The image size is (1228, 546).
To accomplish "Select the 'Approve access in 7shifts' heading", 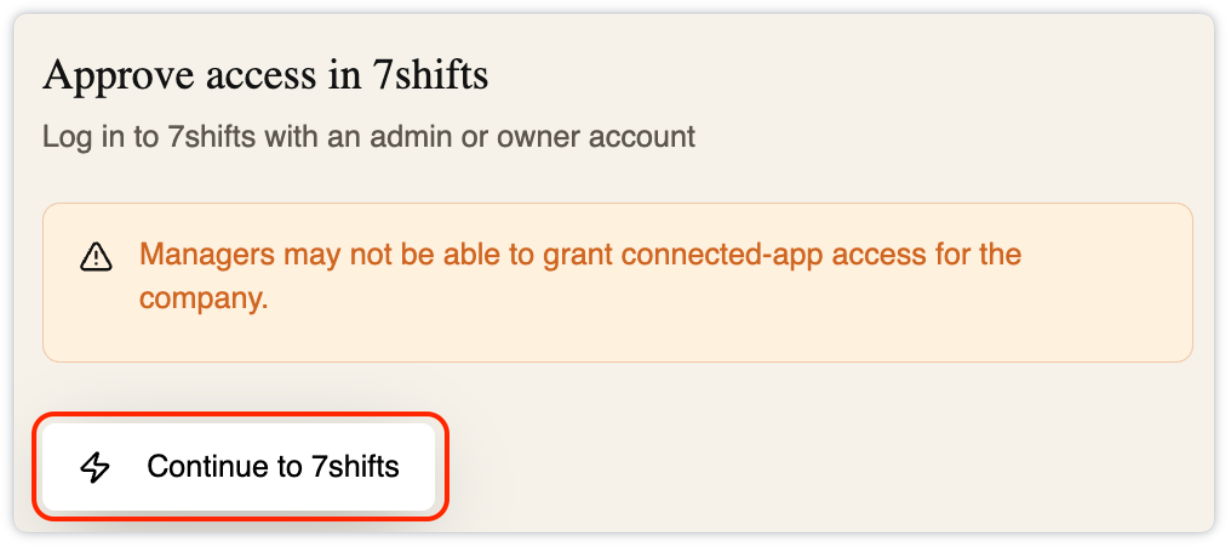I will click(x=265, y=76).
